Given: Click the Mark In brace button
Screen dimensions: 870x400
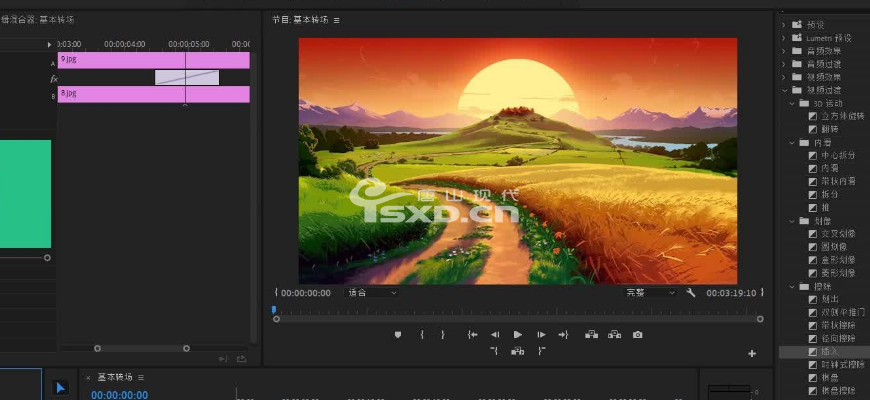Looking at the screenshot, I should [422, 335].
